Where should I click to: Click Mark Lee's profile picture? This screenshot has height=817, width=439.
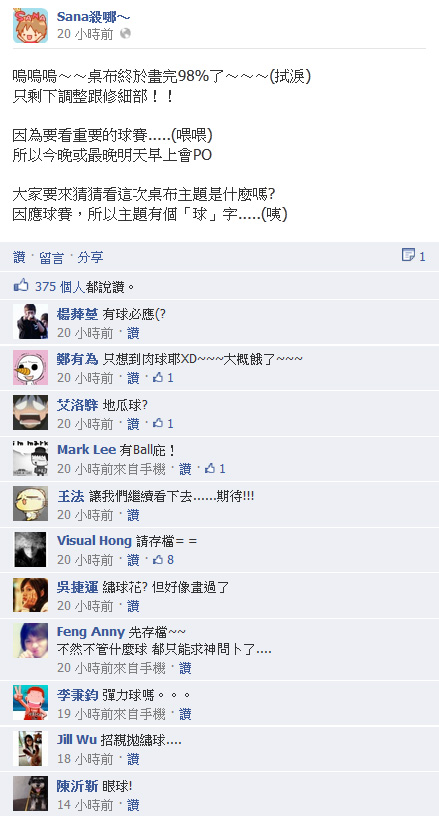[x=30, y=459]
